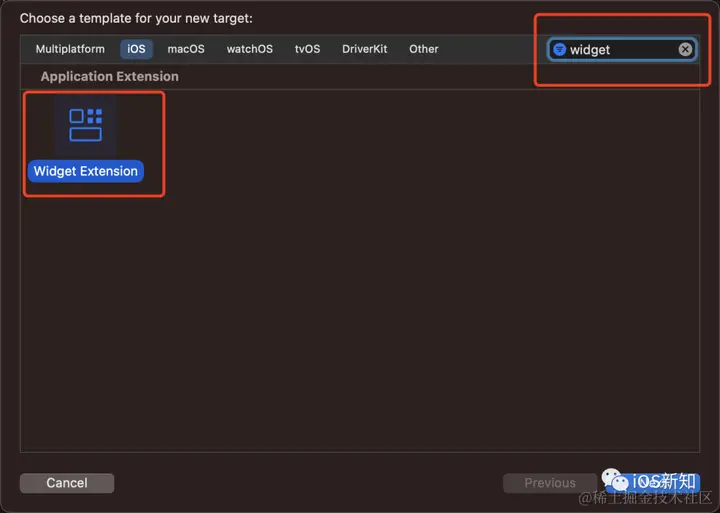Open the DriverKit tab
Image resolution: width=720 pixels, height=513 pixels.
click(x=365, y=49)
